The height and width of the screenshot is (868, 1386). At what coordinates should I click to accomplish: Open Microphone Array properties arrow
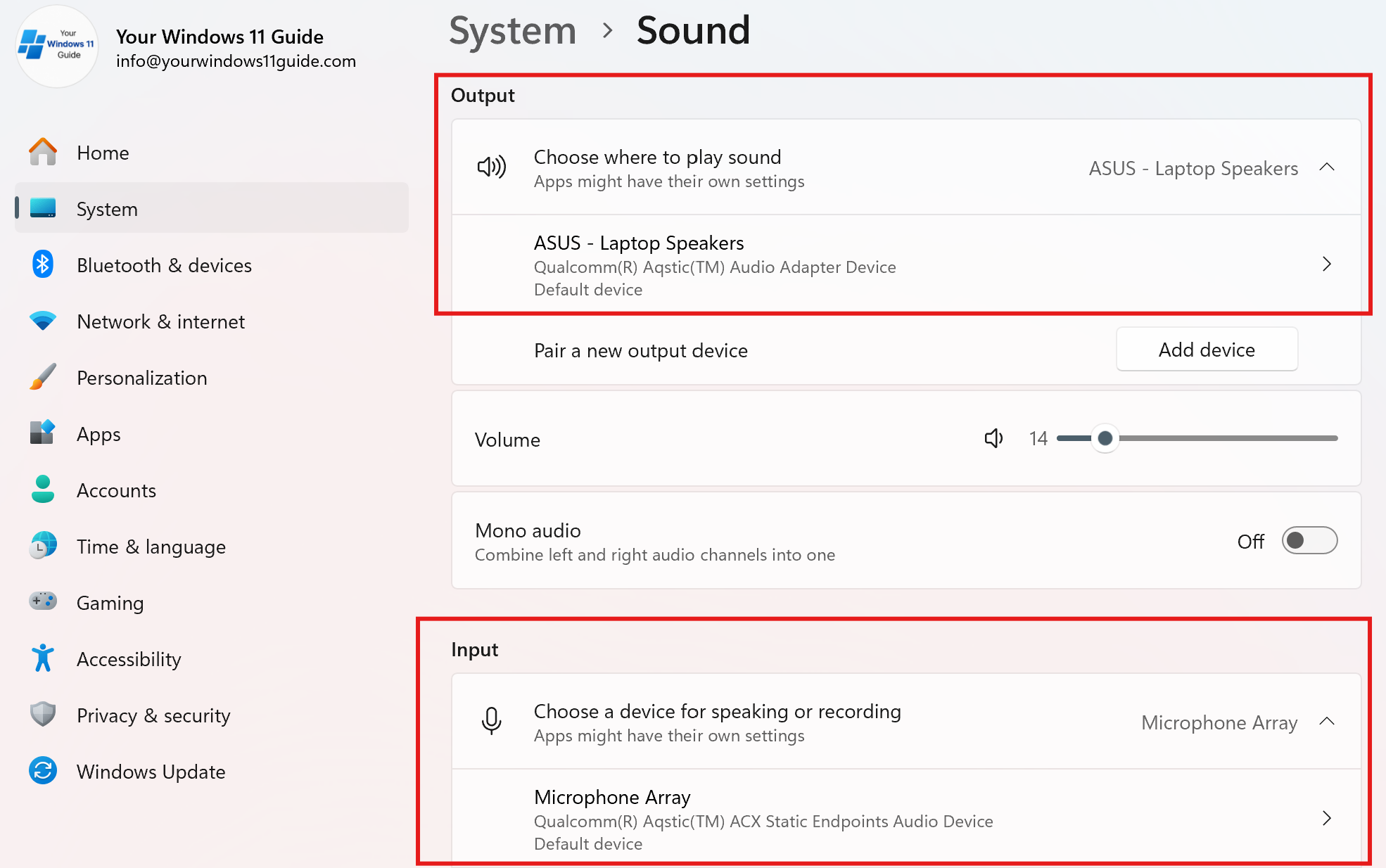point(1327,818)
